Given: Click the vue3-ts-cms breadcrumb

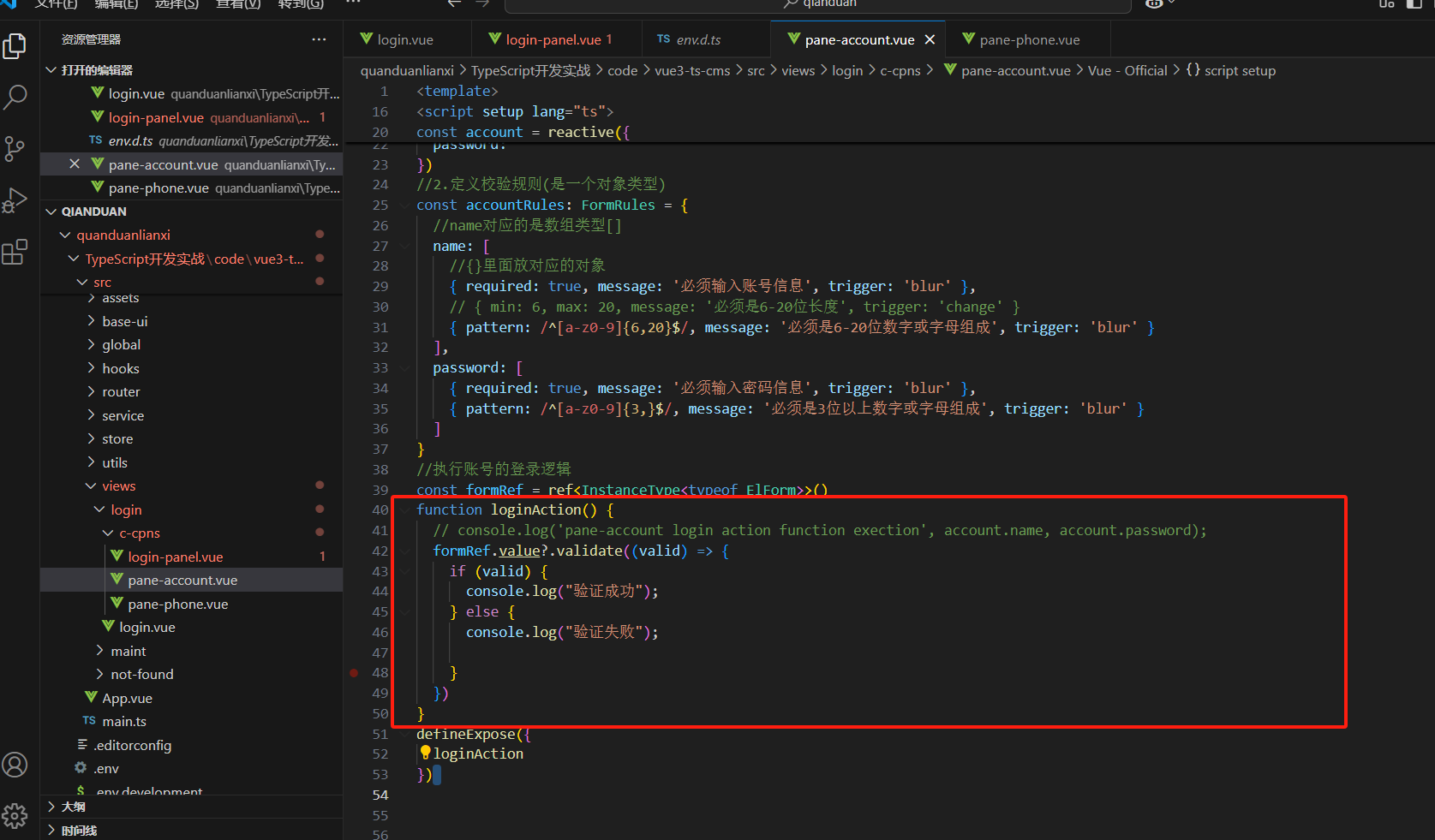Looking at the screenshot, I should pos(692,70).
